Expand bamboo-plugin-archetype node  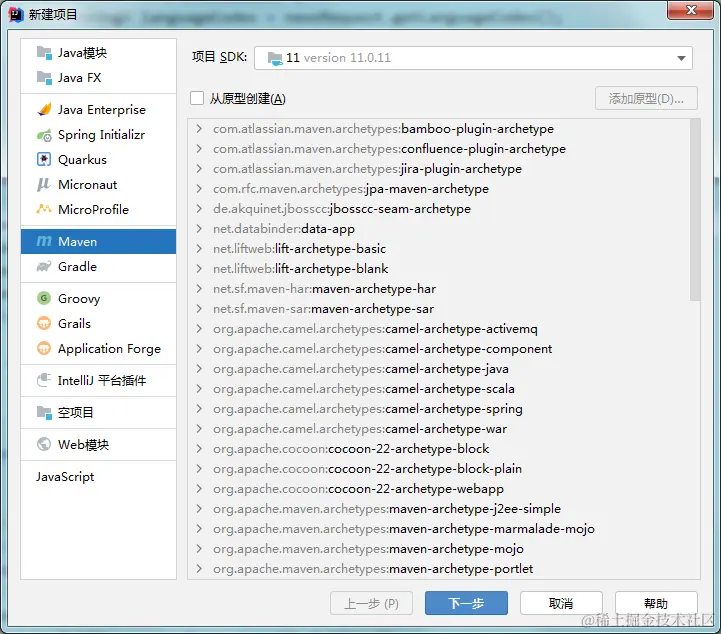[x=199, y=128]
